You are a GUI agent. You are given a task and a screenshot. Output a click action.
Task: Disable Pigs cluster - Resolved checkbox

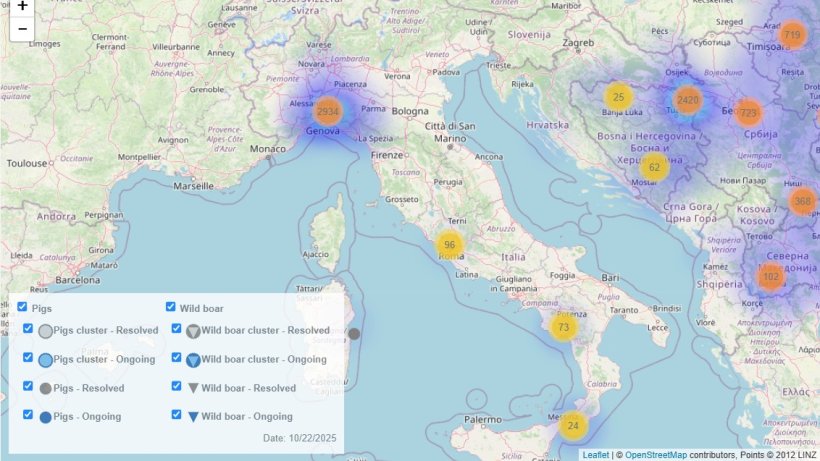[x=29, y=329]
